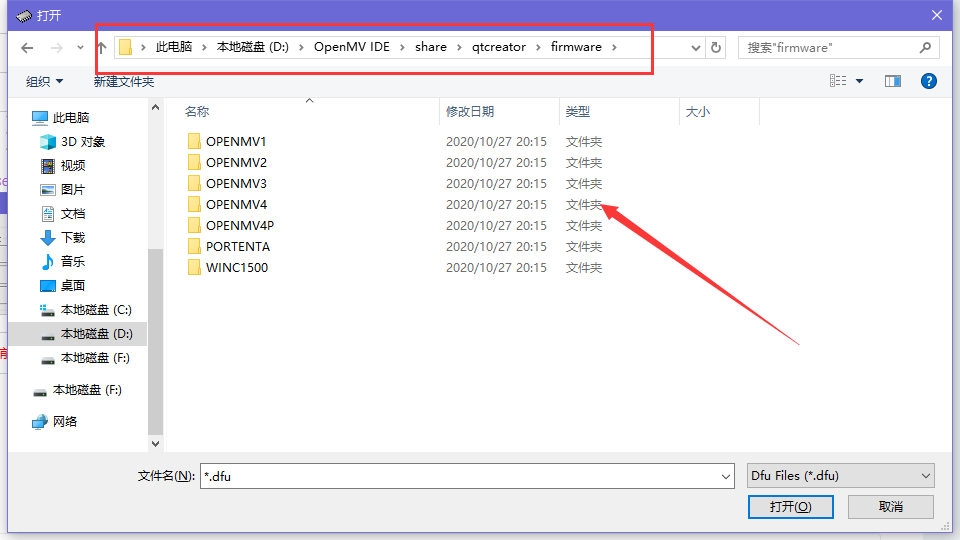Select the WINC1500 folder
960x540 pixels.
point(237,267)
